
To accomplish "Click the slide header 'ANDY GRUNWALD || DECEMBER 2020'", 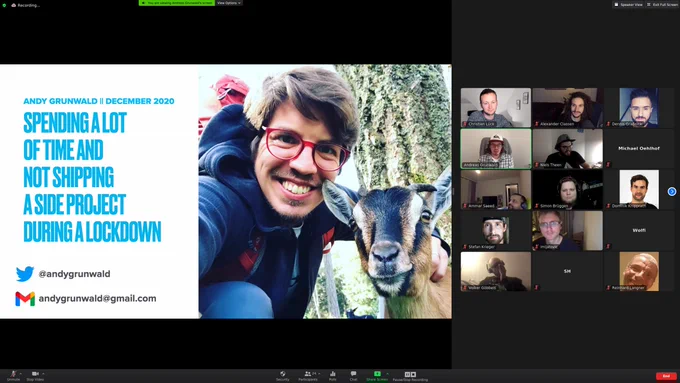I will pyautogui.click(x=99, y=101).
